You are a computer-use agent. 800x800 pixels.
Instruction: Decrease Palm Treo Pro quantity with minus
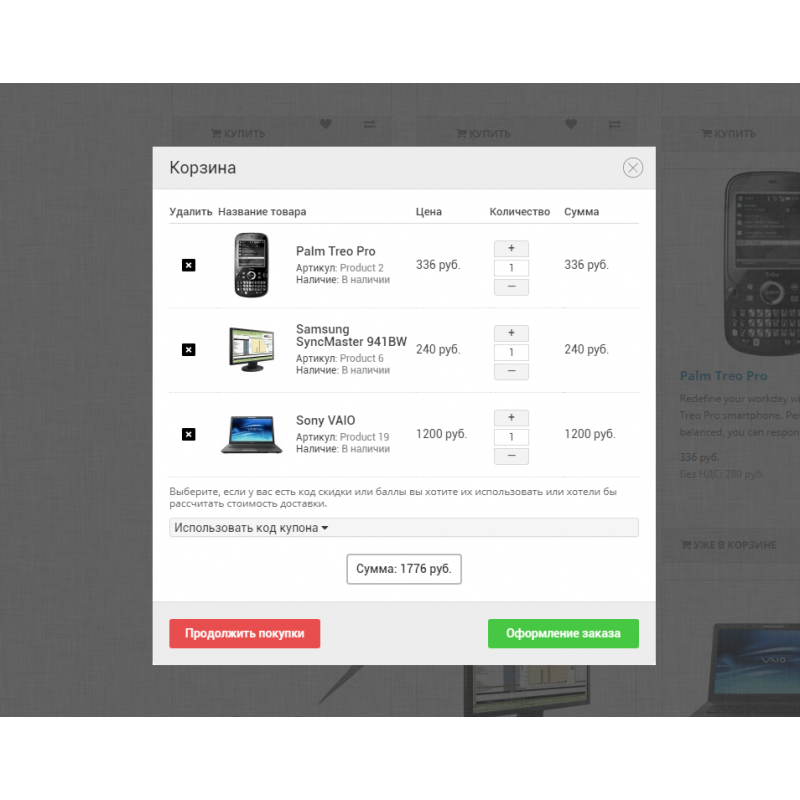(511, 287)
